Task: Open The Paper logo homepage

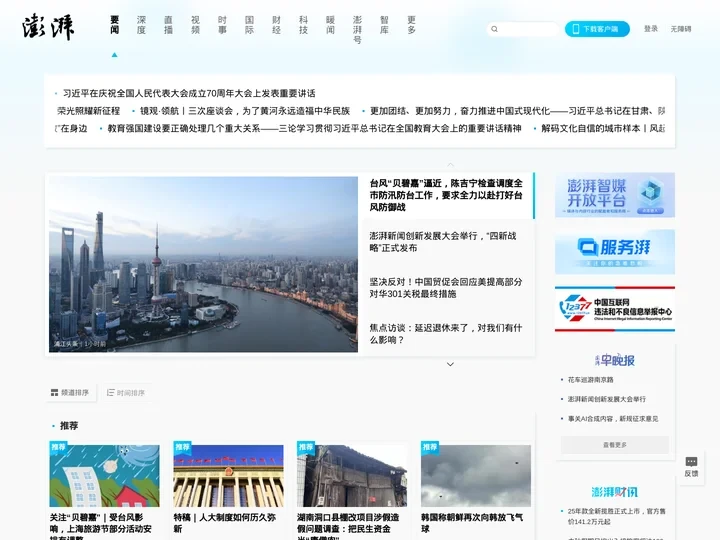Action: coord(48,28)
